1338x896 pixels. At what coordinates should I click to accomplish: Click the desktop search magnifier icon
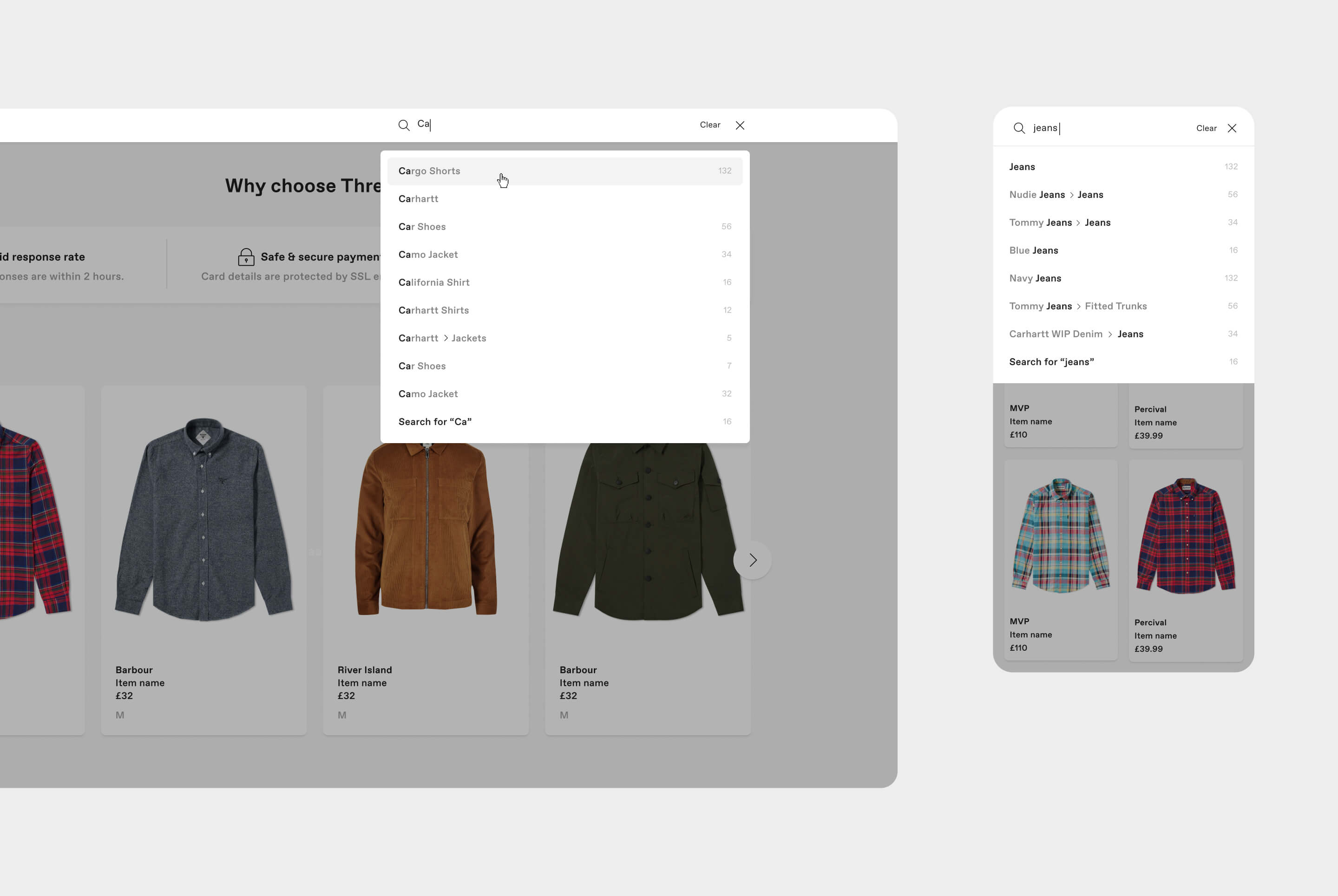click(x=404, y=125)
